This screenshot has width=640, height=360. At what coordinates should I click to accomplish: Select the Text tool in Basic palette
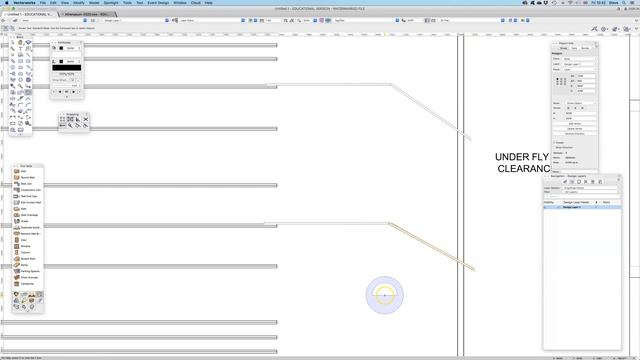point(20,49)
